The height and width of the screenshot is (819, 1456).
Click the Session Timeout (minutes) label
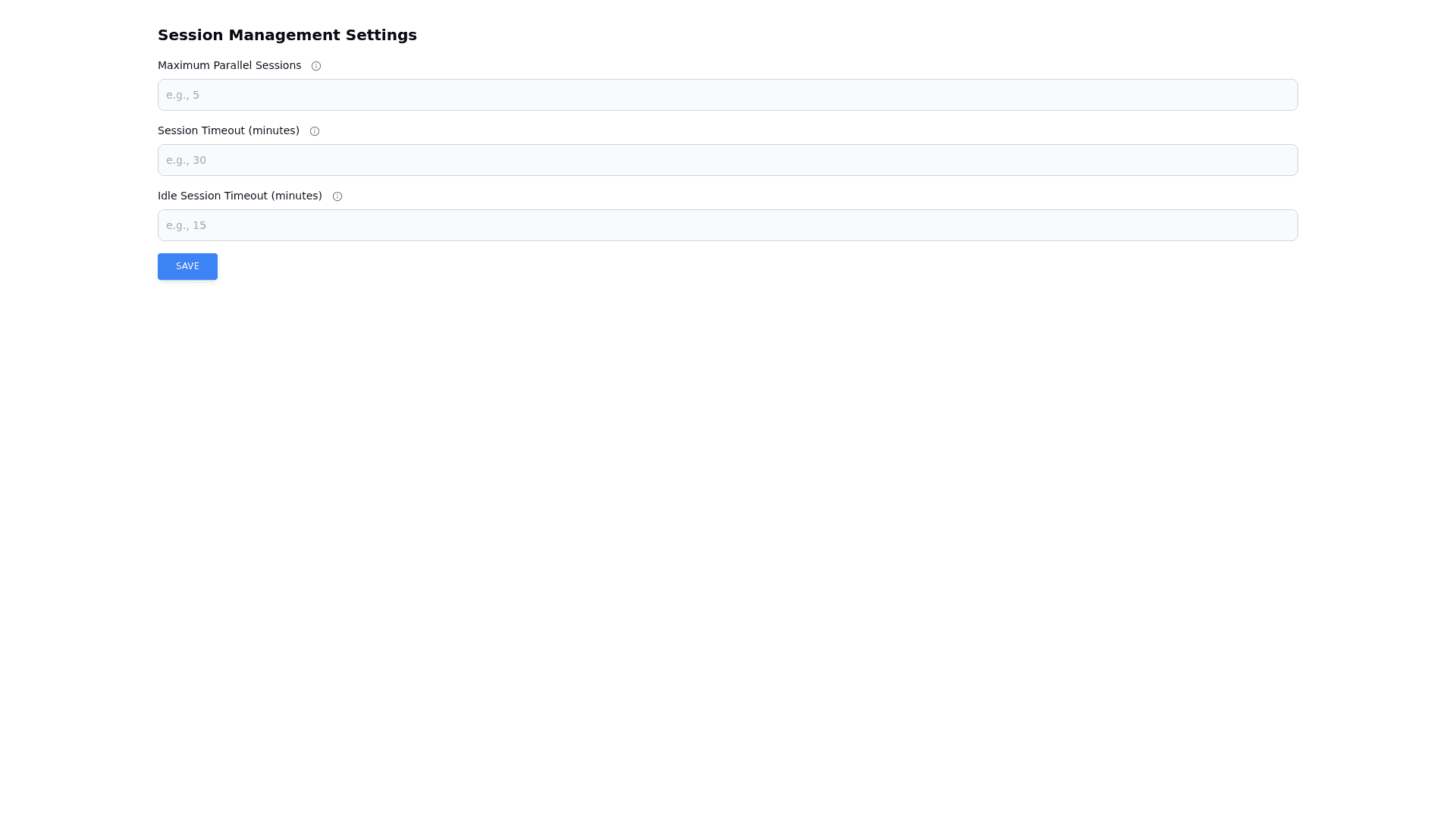[x=228, y=130]
